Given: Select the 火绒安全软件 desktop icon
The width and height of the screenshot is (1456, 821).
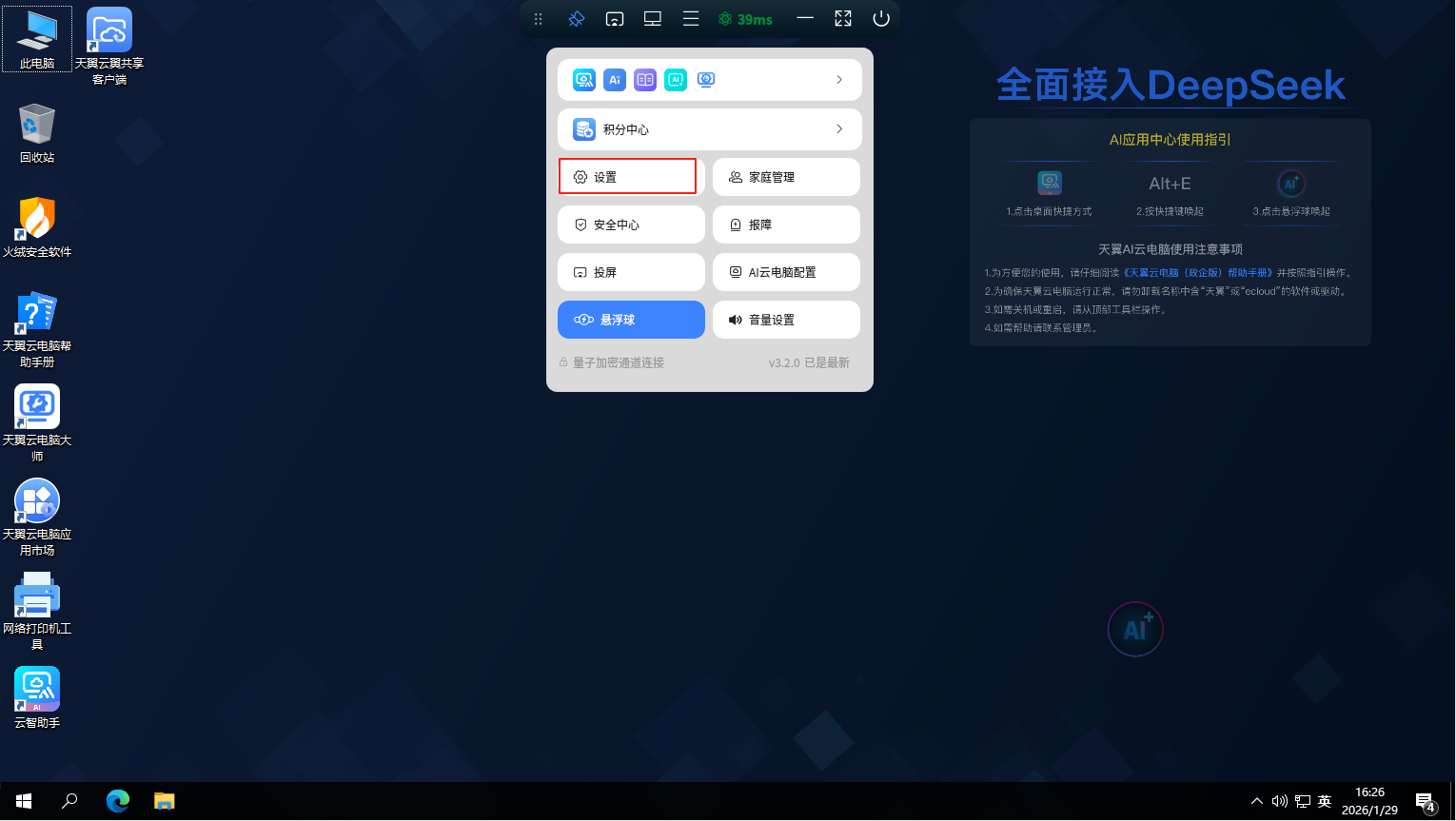Looking at the screenshot, I should tap(37, 227).
